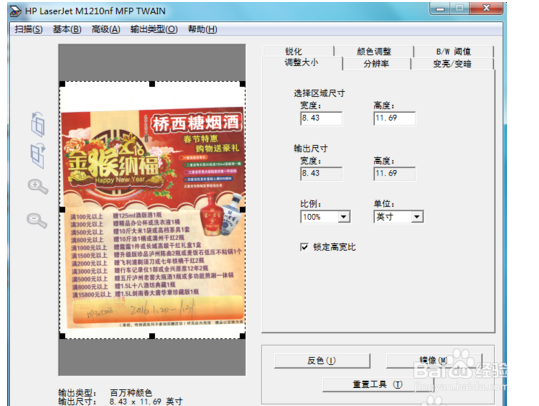Click the rotate right icon
Screen dimensions: 539x406
coord(37,156)
